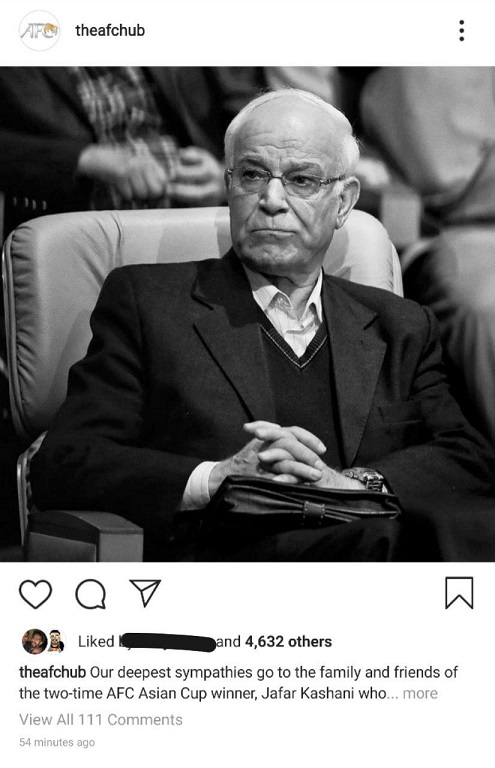Tap the black-and-white post photo
Image resolution: width=495 pixels, height=768 pixels.
(247, 314)
